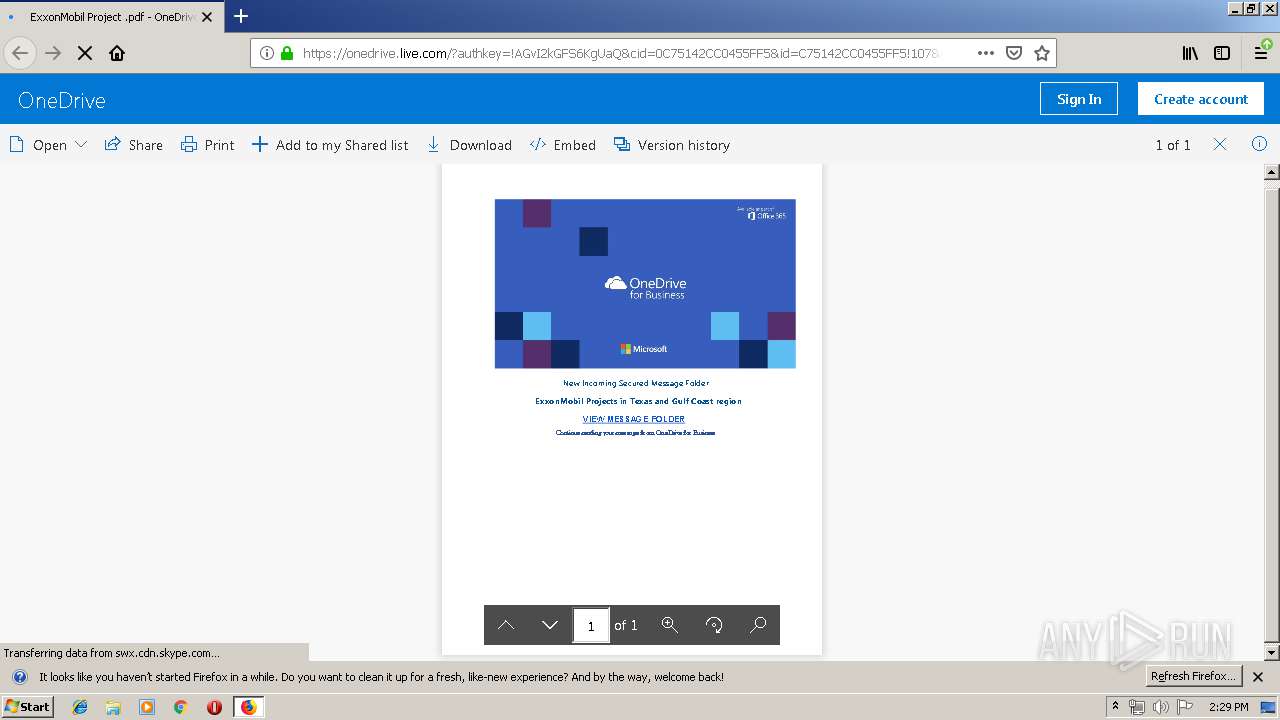Open Windows Explorer folder in taskbar
The image size is (1280, 720).
[113, 707]
